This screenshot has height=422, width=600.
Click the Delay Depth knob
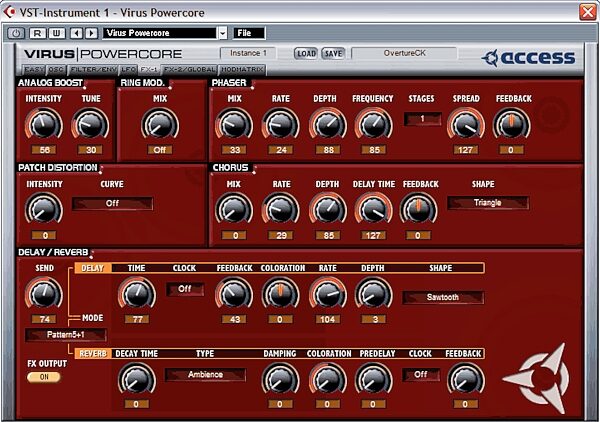coord(373,293)
